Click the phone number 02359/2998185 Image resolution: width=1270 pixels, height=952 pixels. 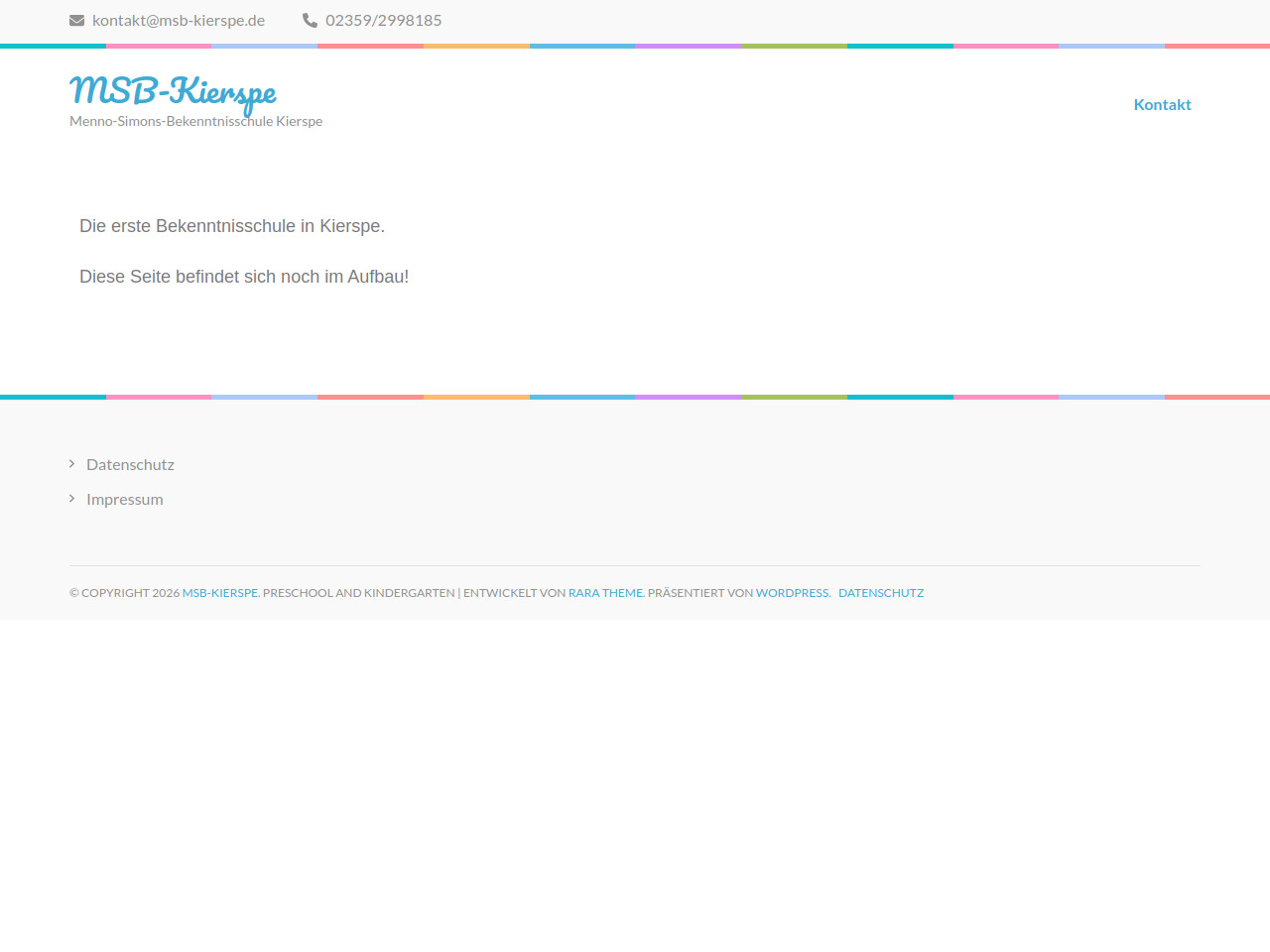[383, 20]
